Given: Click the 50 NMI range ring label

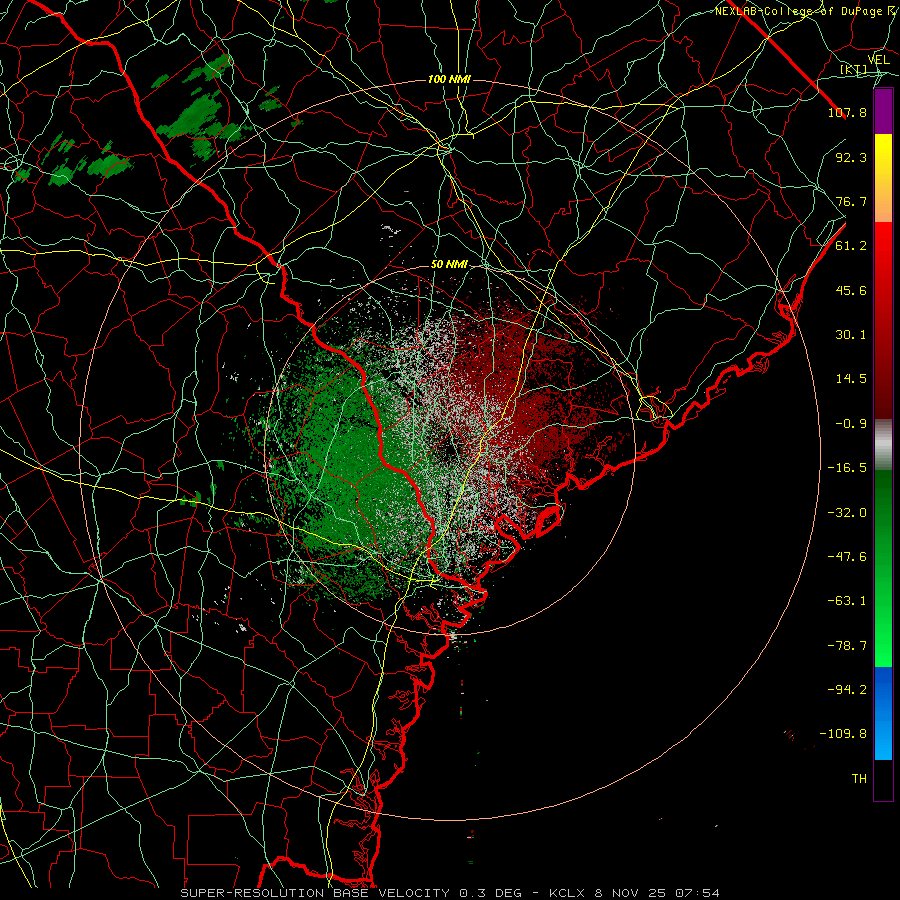Looking at the screenshot, I should [449, 265].
